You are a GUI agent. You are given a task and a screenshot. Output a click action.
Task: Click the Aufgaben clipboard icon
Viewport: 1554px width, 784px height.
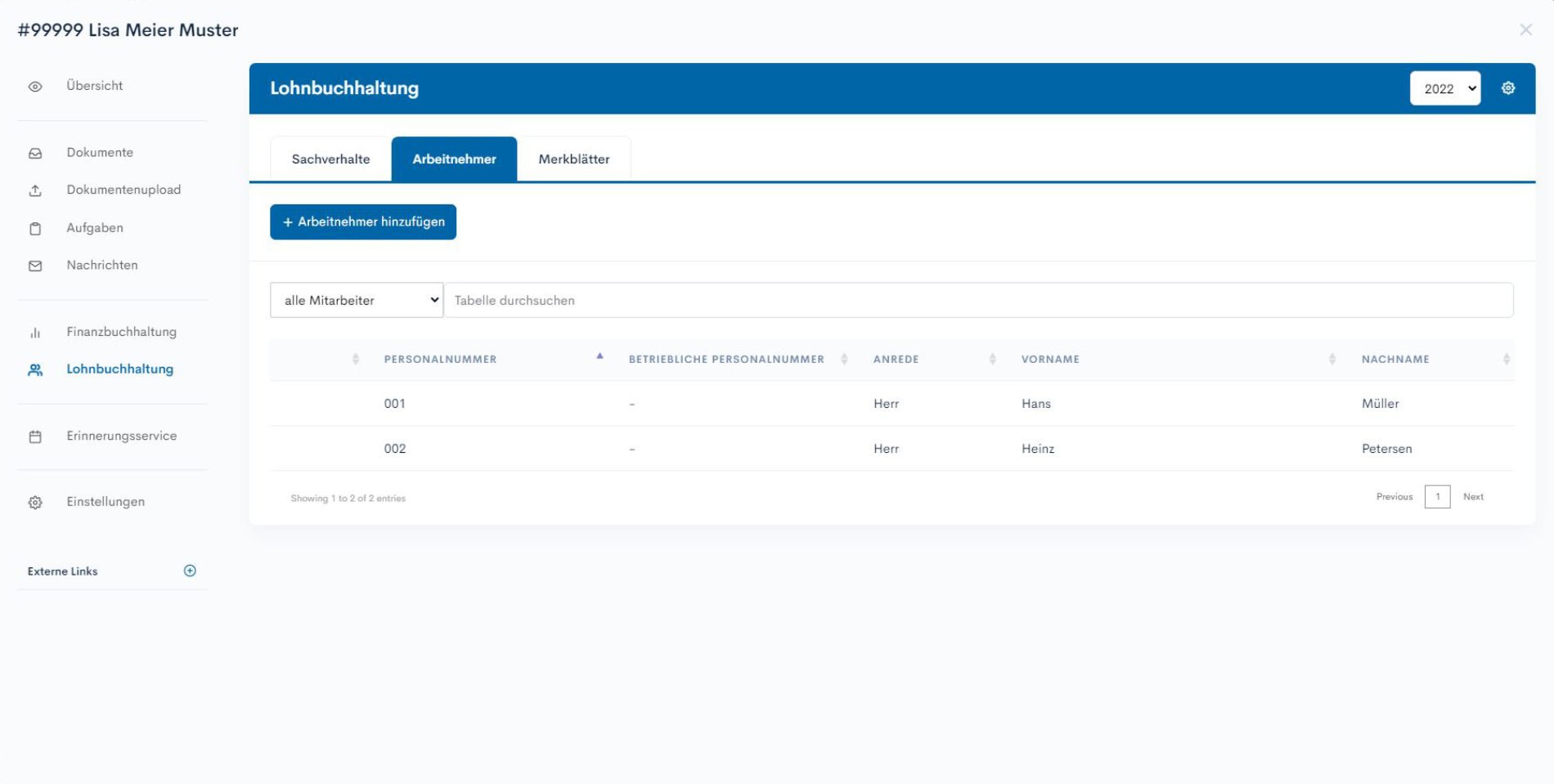[x=35, y=229]
